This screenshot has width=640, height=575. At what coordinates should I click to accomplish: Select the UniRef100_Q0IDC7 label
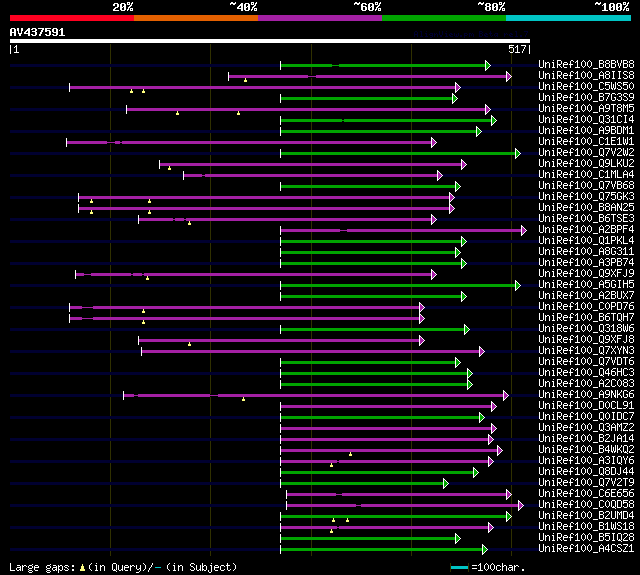click(x=586, y=417)
